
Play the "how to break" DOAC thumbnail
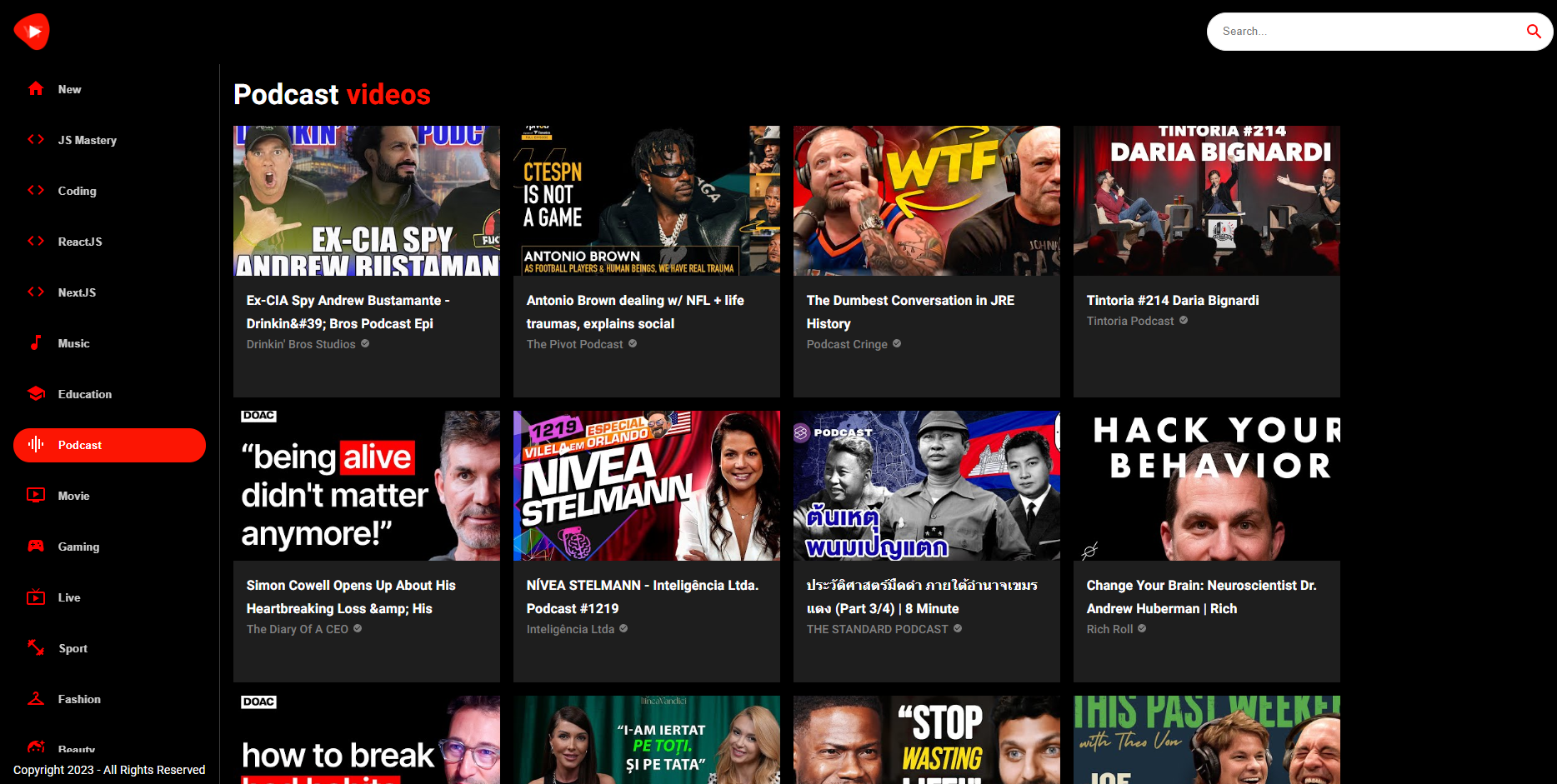coord(367,740)
